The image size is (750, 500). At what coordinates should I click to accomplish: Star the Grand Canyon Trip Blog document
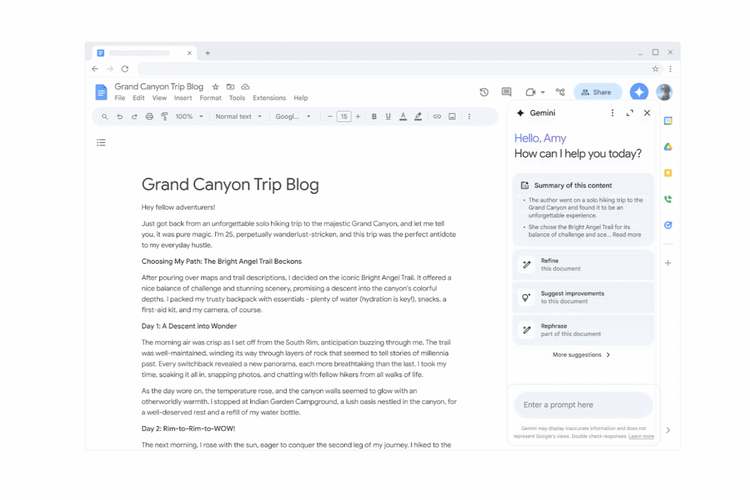tap(215, 87)
